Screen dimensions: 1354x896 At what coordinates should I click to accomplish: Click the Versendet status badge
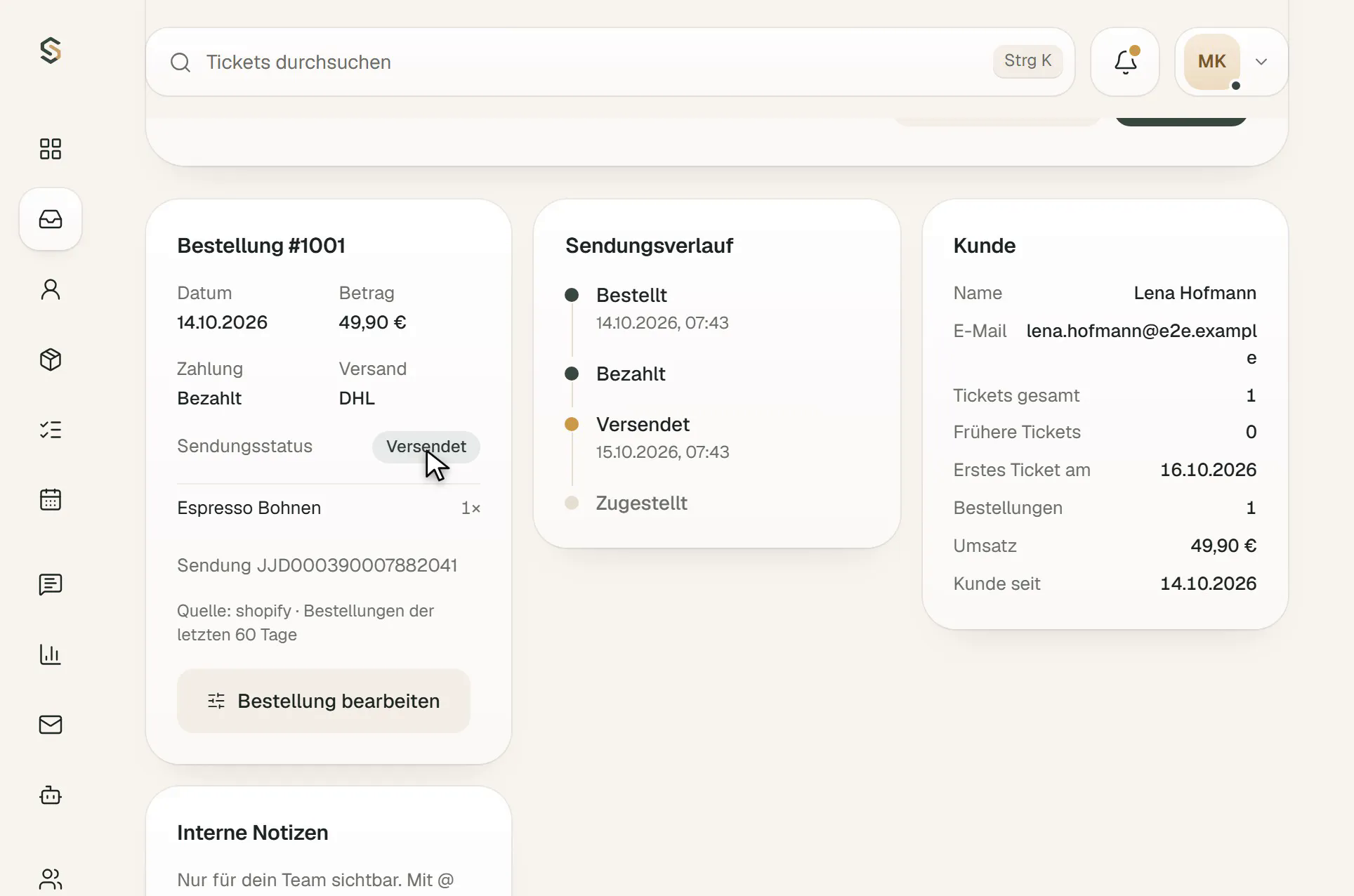pos(426,447)
